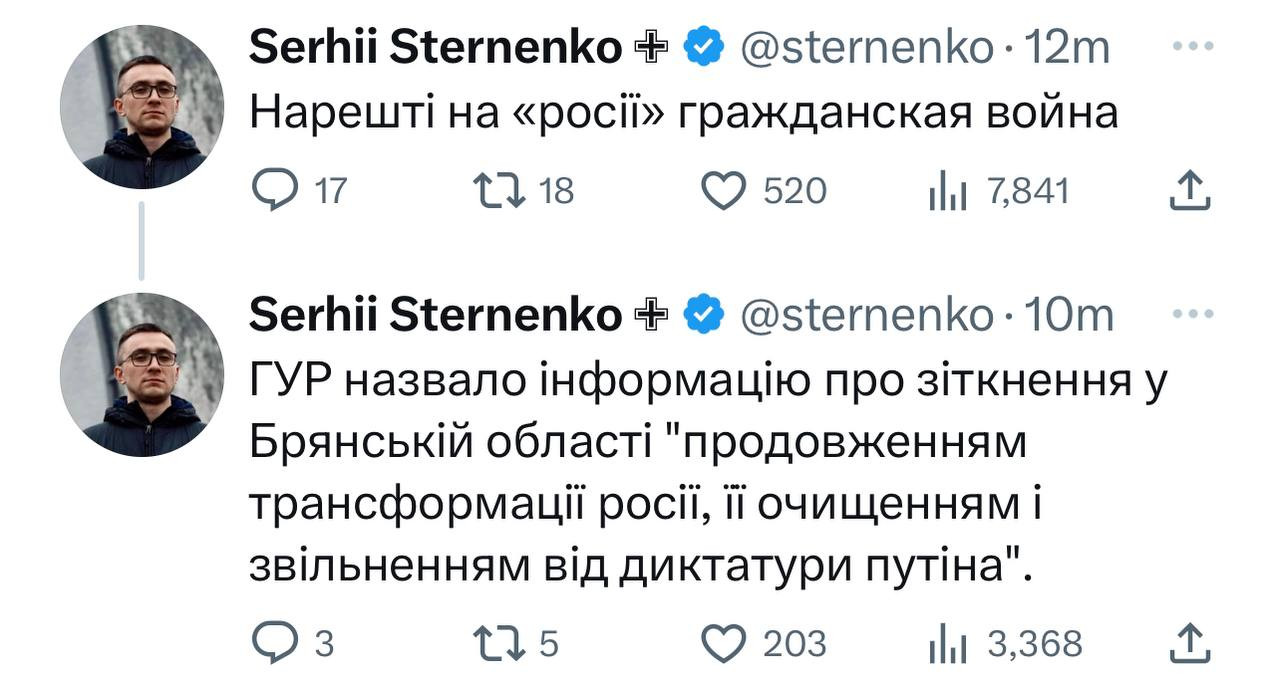View analytics of tweet with 3,368 views

[946, 643]
